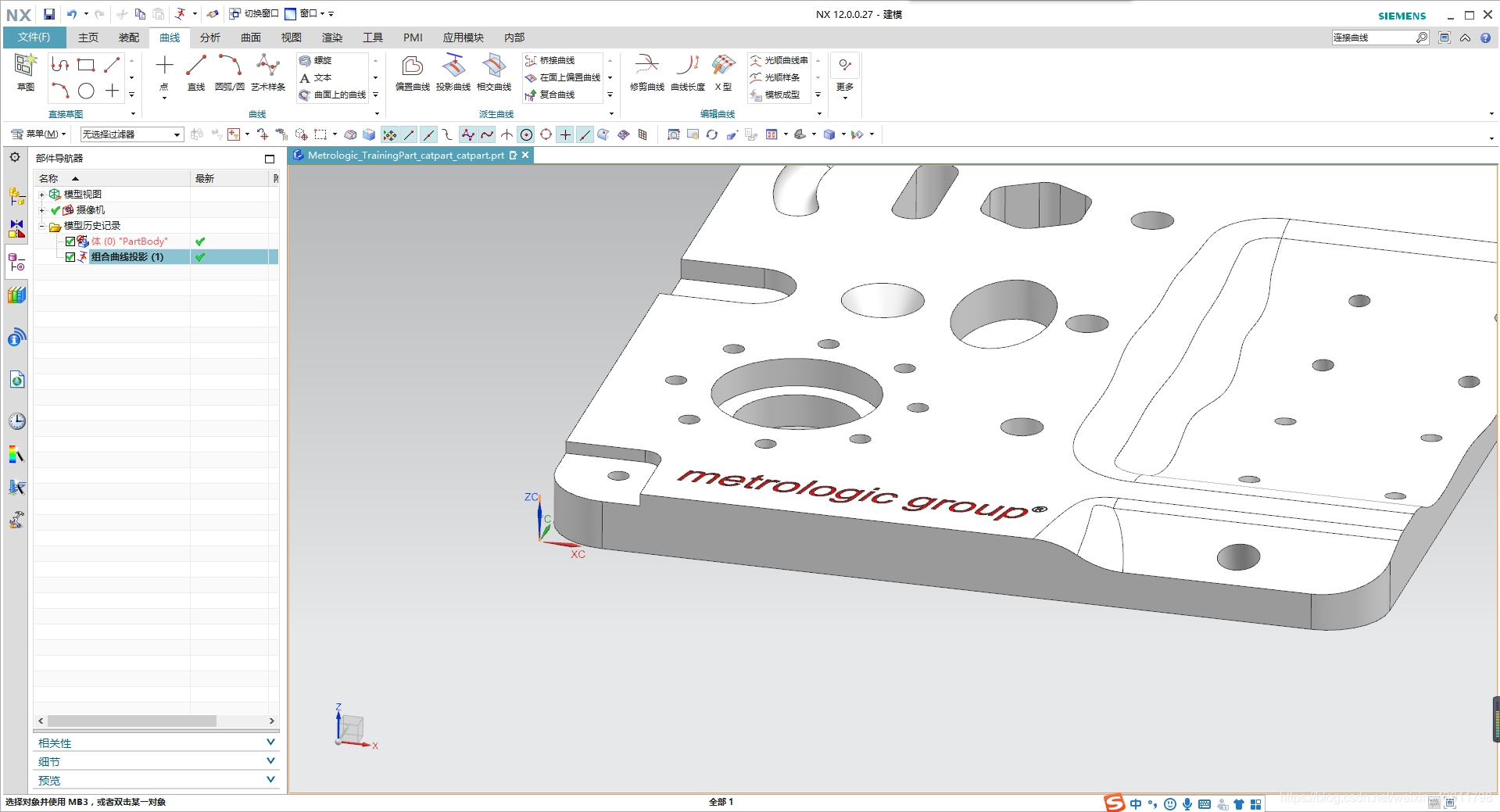Viewport: 1500px width, 812px height.
Task: Click the 模板成型 template shaping command
Action: (775, 95)
